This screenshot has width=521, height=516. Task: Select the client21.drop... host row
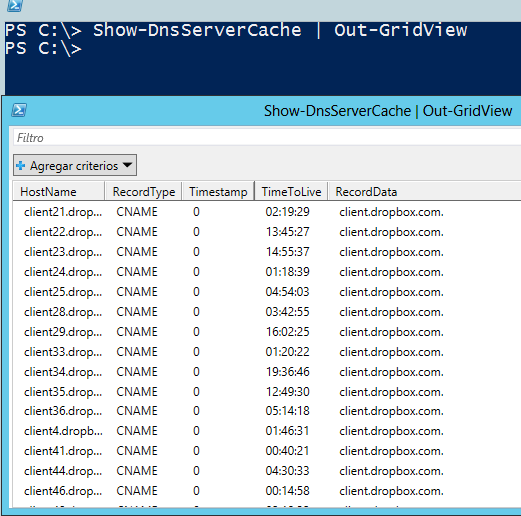point(267,212)
